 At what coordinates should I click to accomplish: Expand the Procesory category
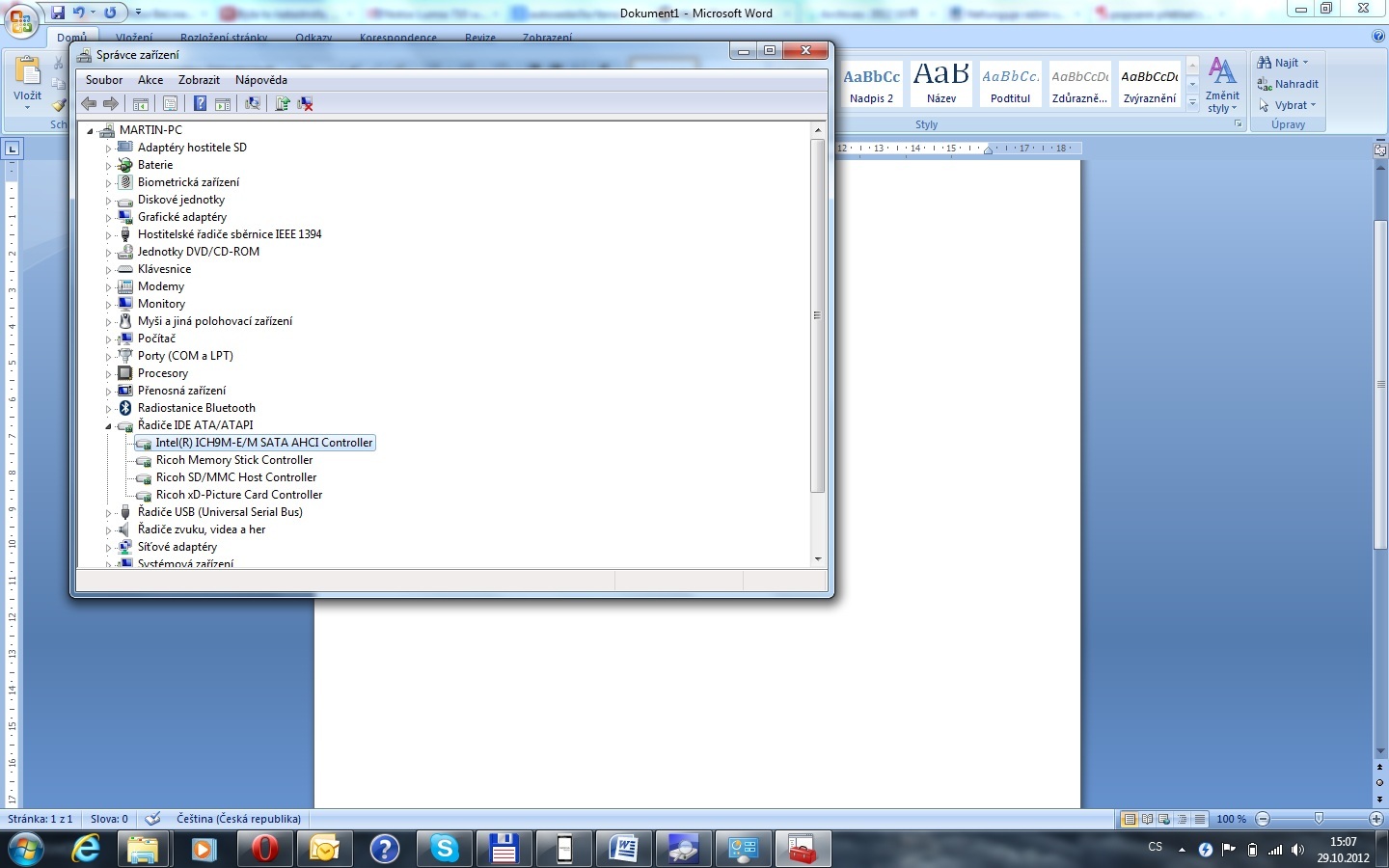coord(108,374)
